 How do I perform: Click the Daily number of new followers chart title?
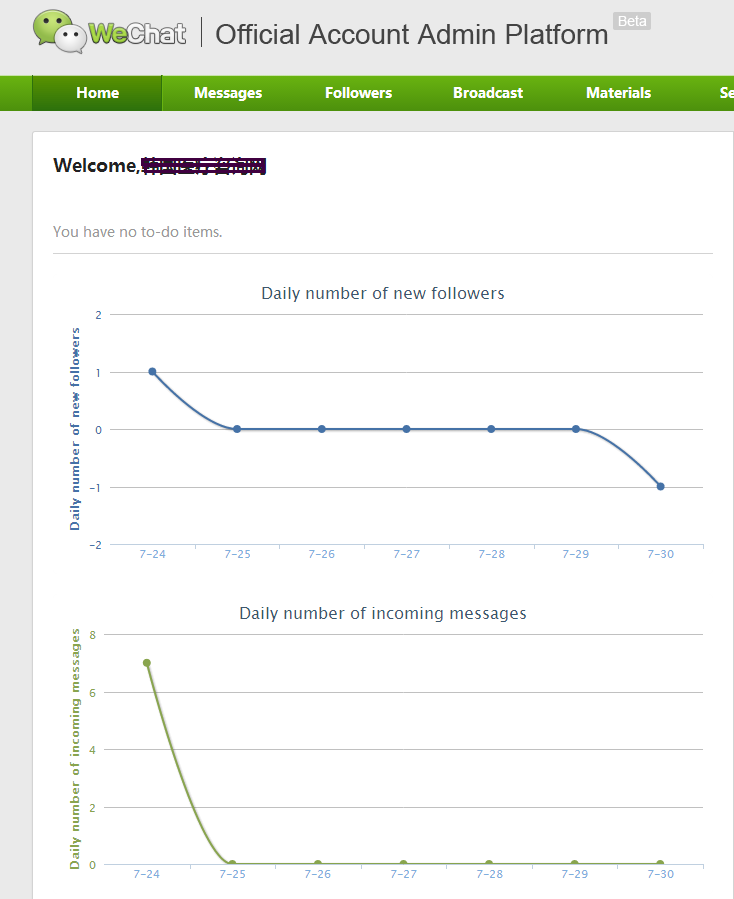click(383, 293)
